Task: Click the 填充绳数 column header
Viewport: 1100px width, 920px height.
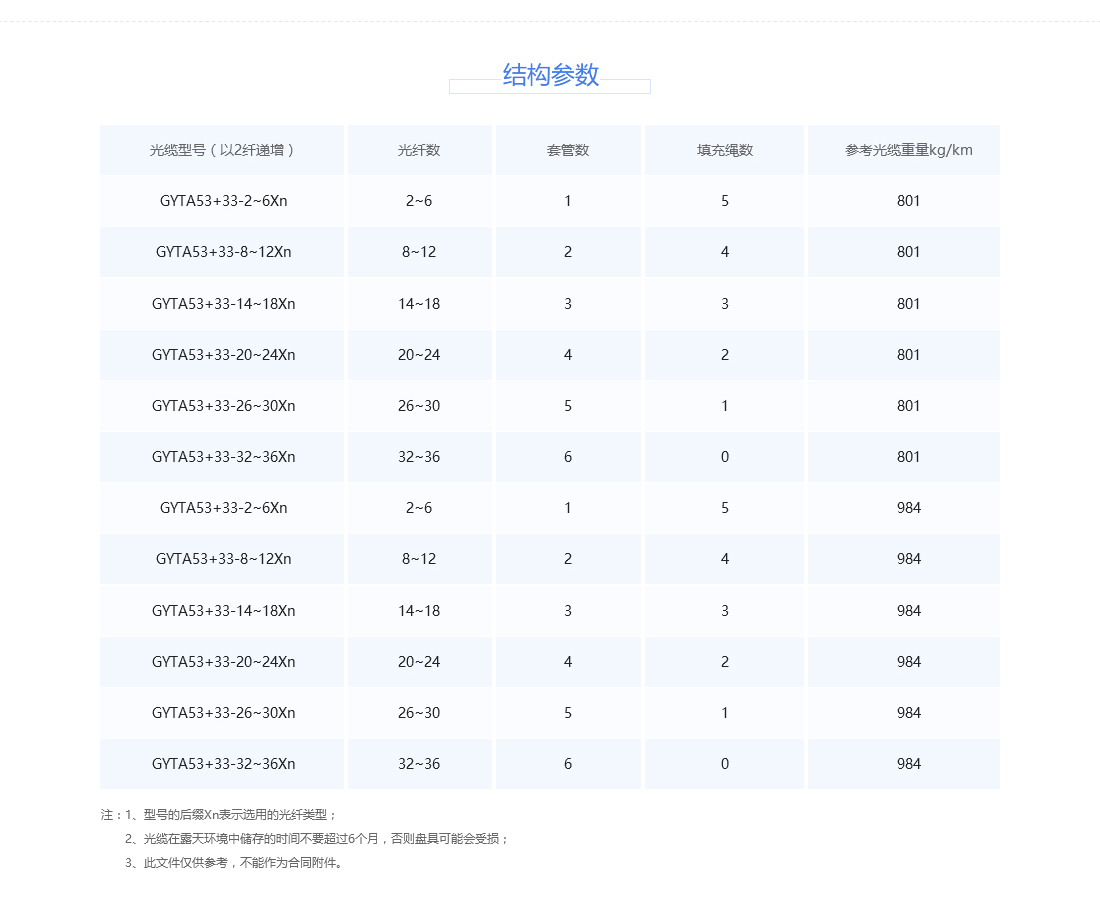Action: click(x=725, y=150)
